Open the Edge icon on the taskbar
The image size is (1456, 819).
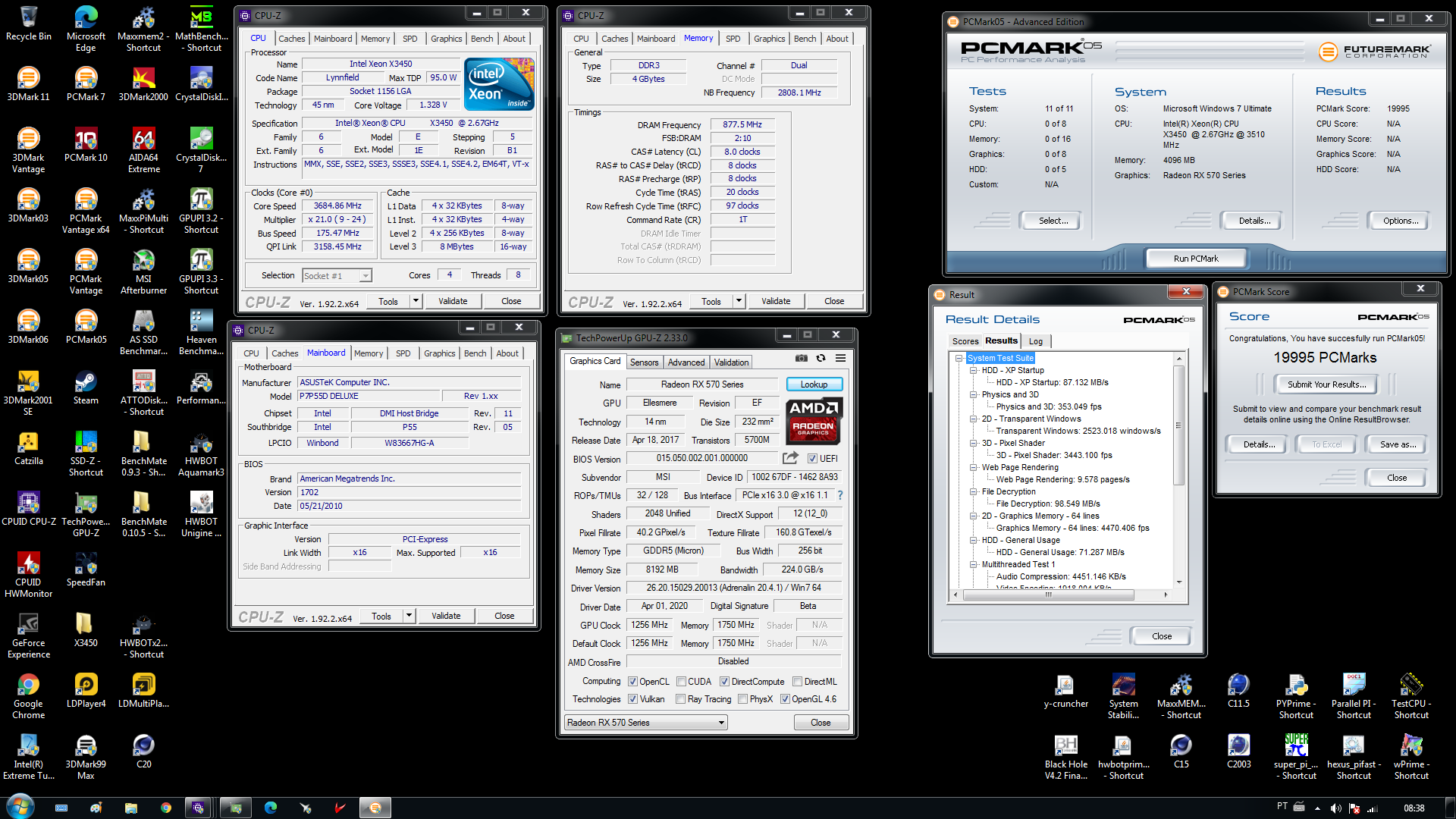click(x=271, y=808)
